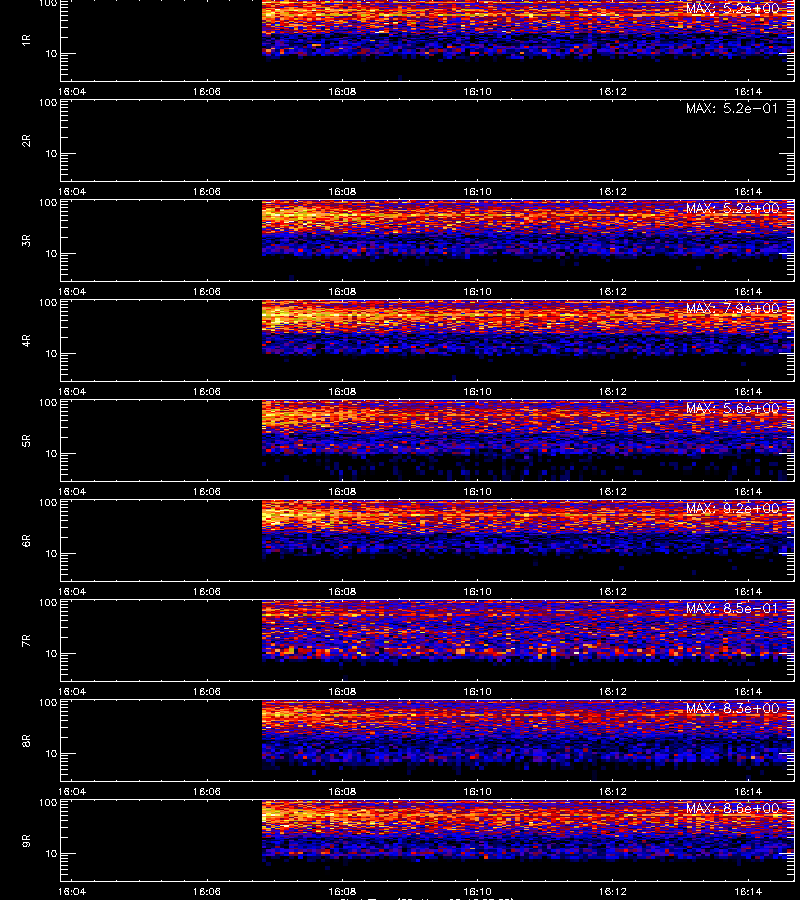Click the 9R spectrogram data area

pos(528,831)
